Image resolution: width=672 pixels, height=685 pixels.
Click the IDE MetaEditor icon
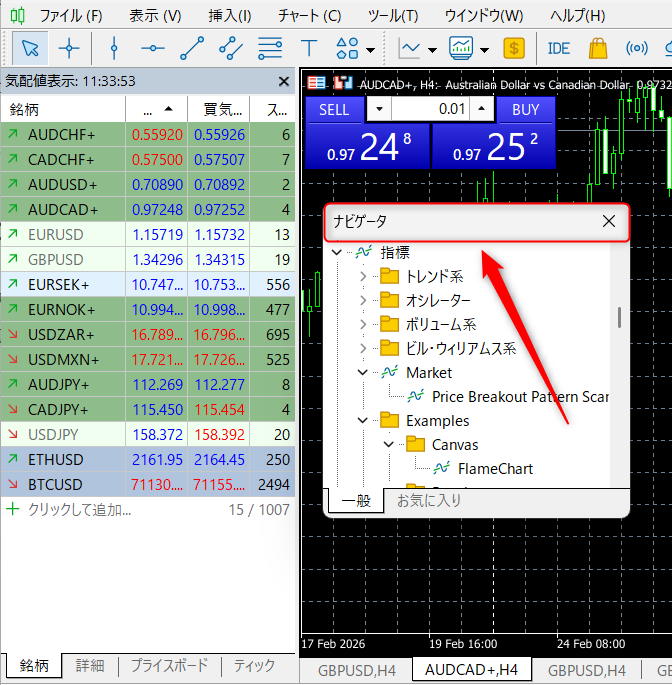click(558, 47)
